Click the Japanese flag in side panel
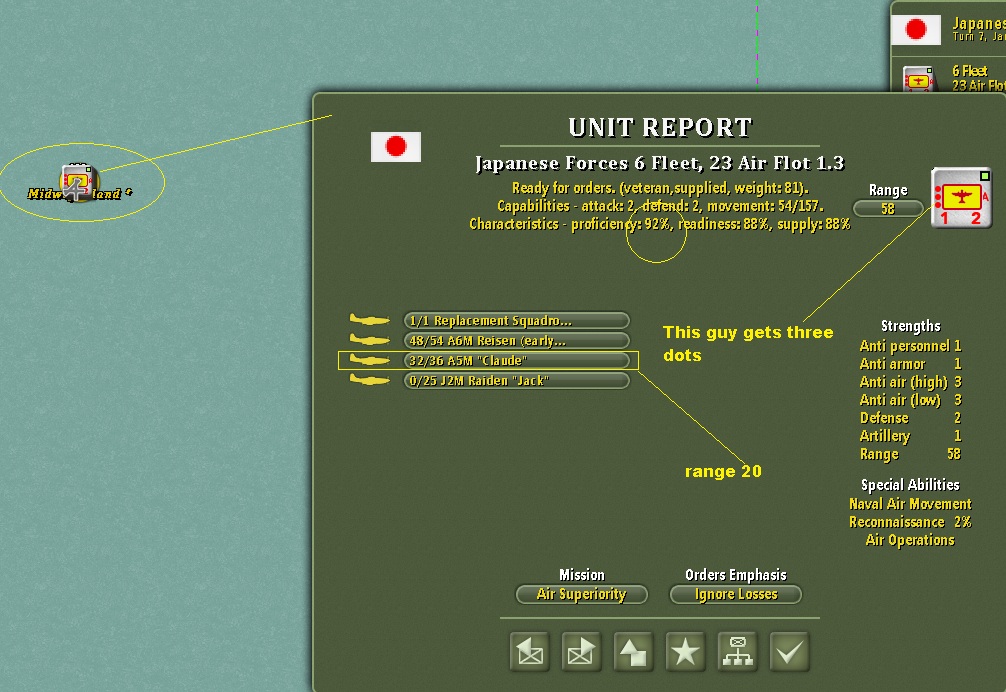The width and height of the screenshot is (1006, 692). tap(916, 30)
